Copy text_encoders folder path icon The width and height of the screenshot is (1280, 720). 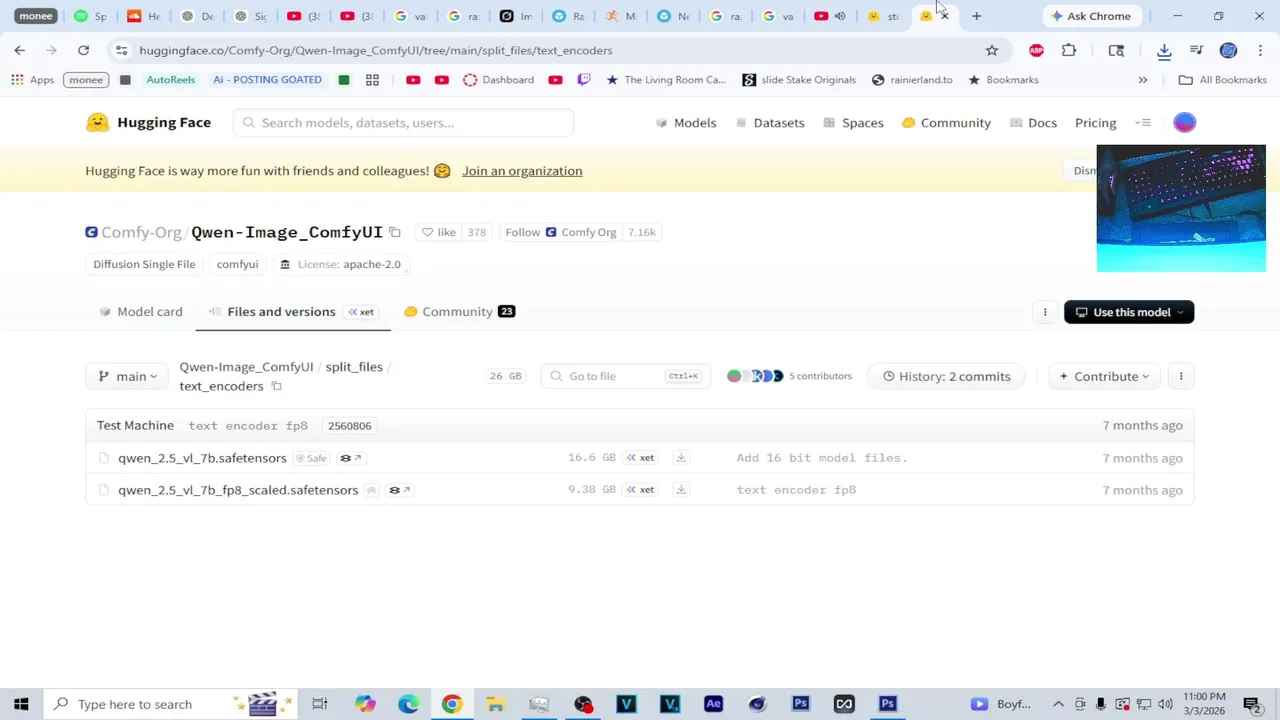(276, 386)
